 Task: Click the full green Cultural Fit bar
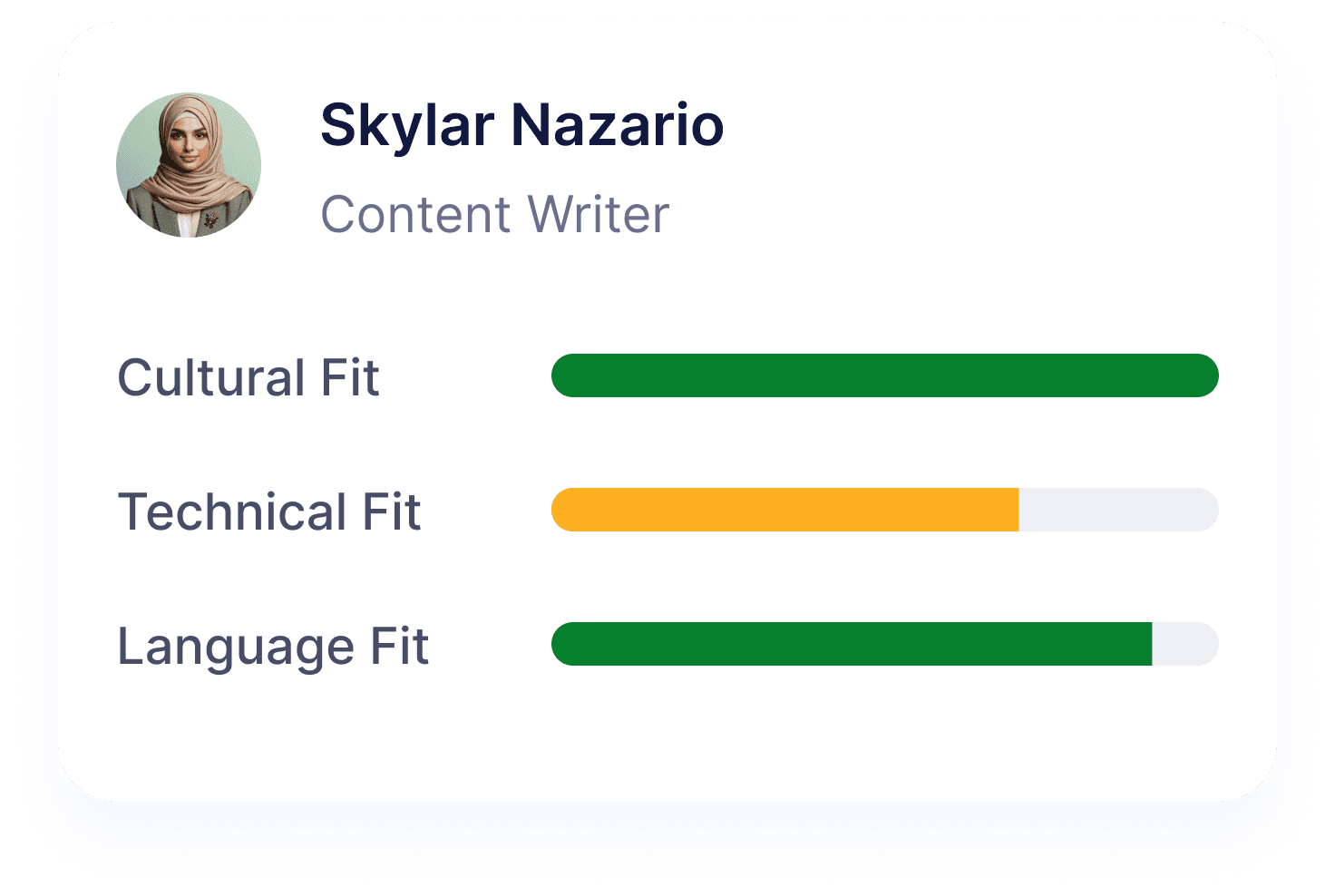(x=885, y=375)
